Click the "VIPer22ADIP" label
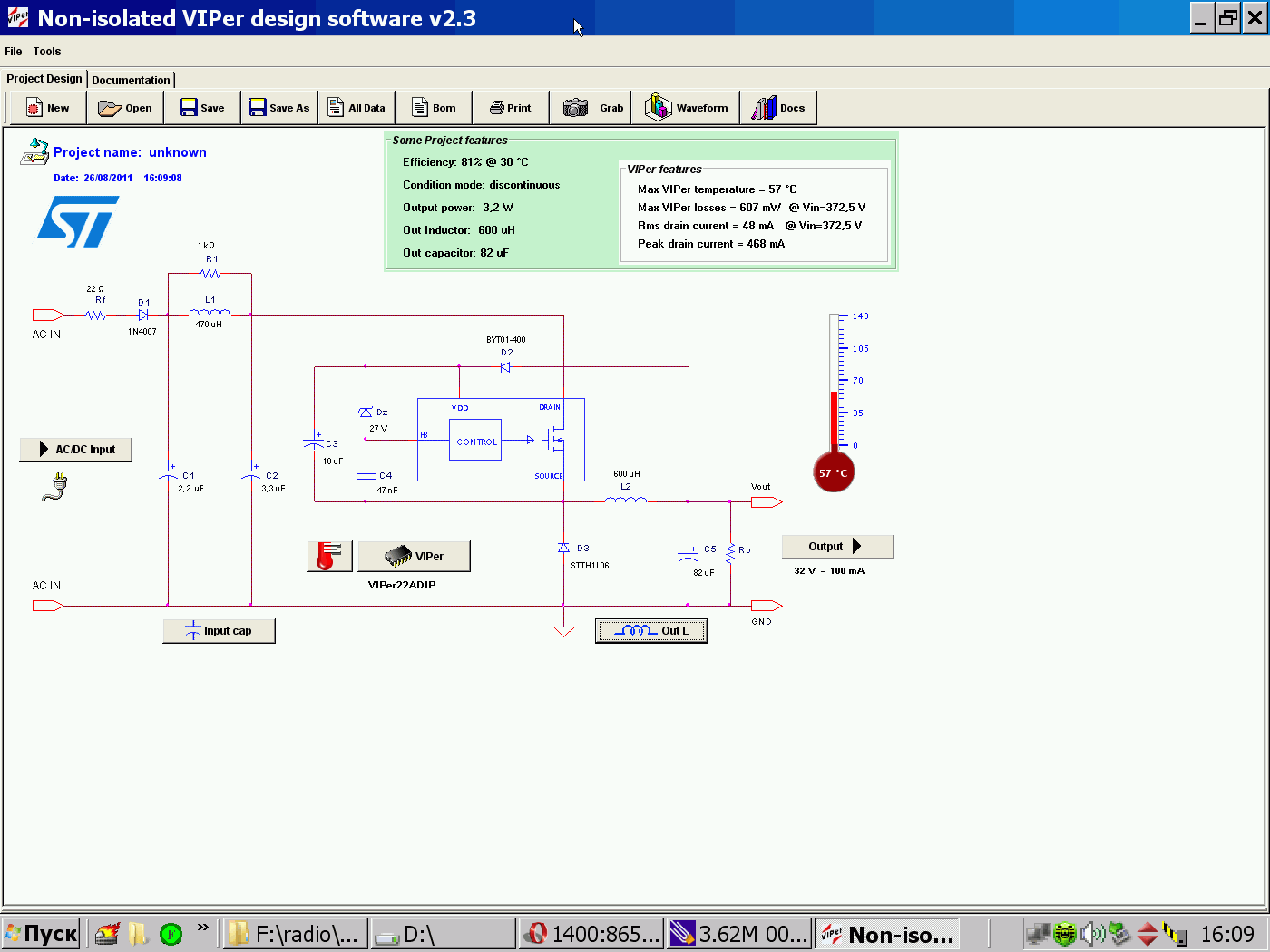The height and width of the screenshot is (952, 1270). [x=402, y=585]
